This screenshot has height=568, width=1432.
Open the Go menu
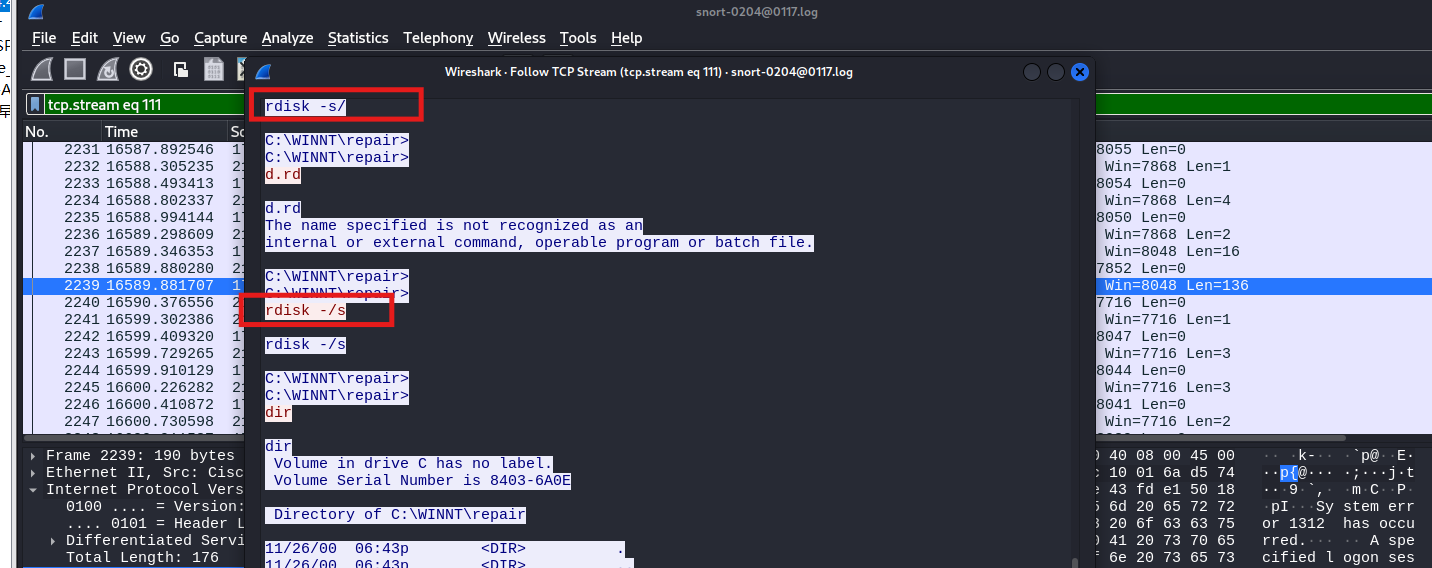coord(170,38)
